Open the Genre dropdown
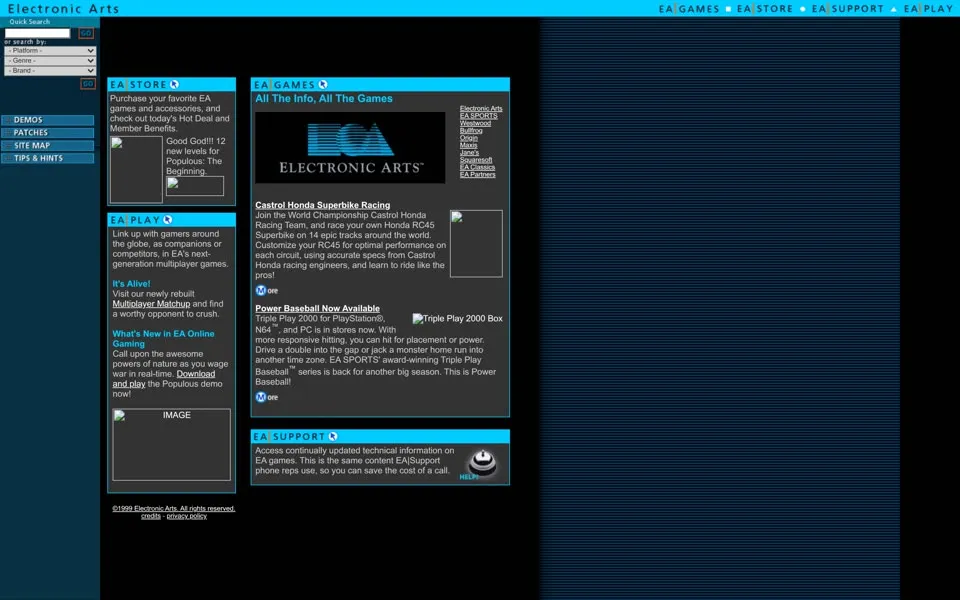 [x=50, y=61]
